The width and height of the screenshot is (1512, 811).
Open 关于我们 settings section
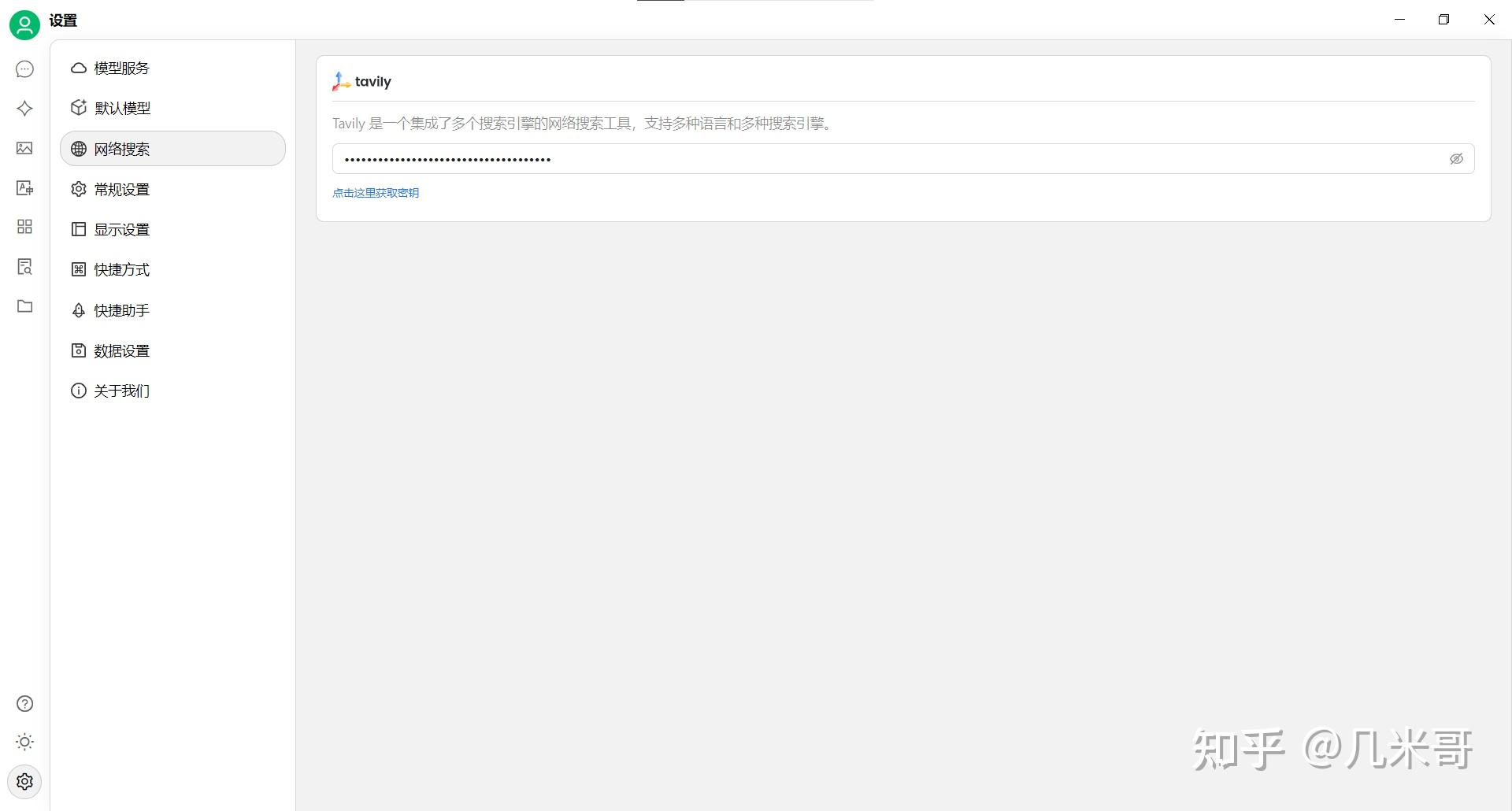coord(172,391)
